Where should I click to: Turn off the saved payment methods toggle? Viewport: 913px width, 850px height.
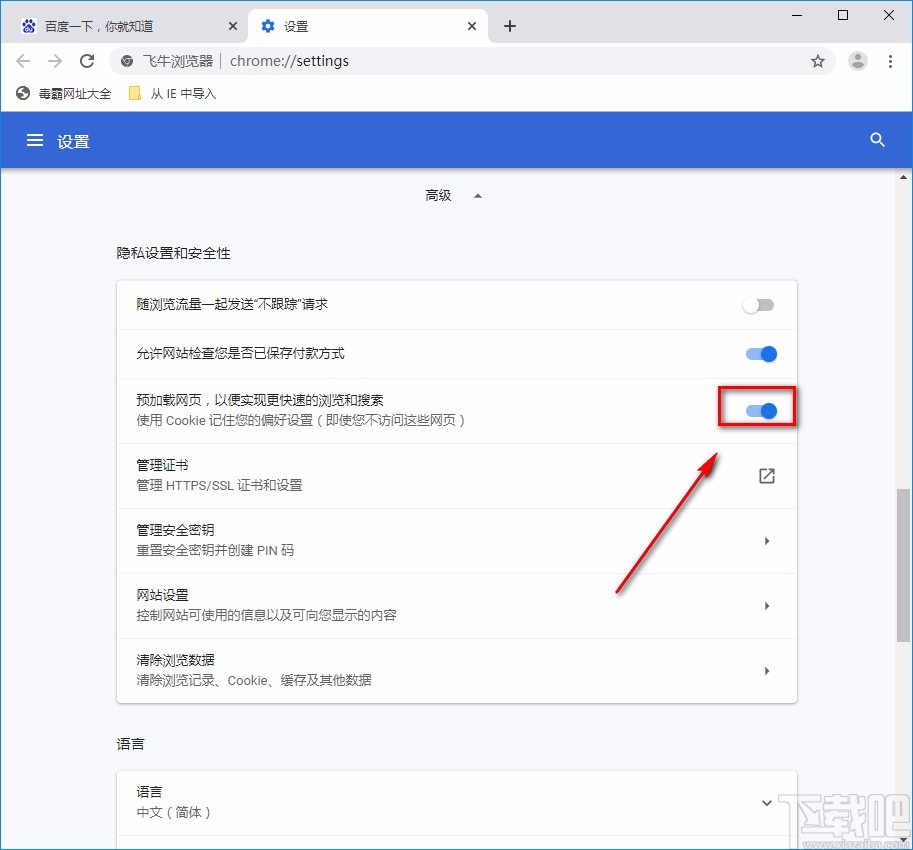[x=761, y=353]
